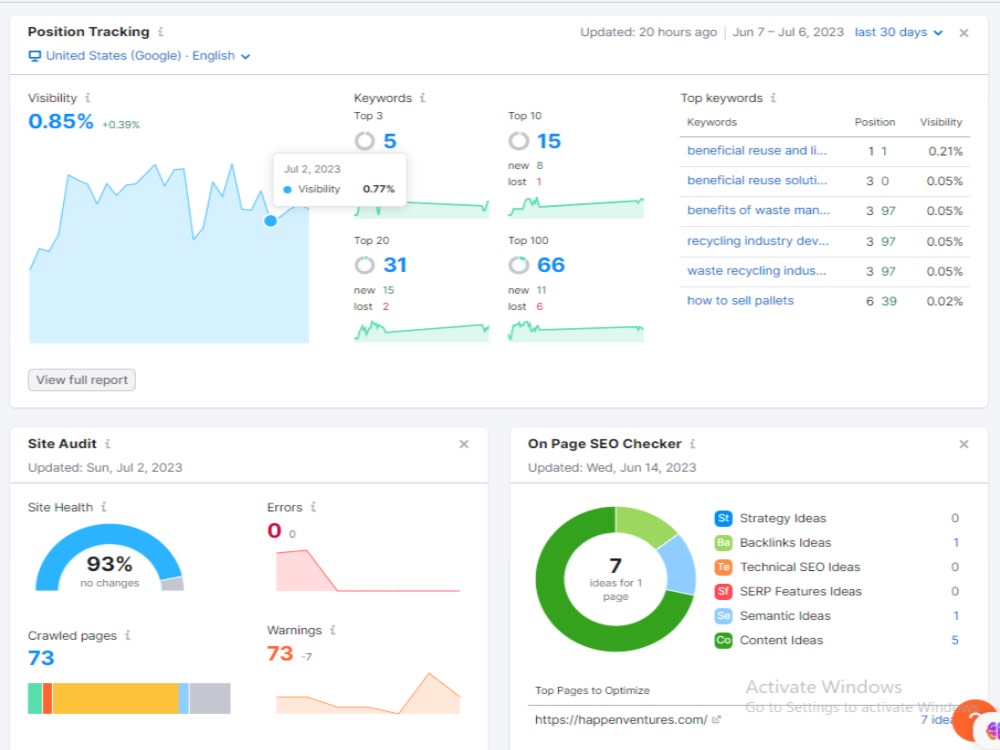1000x750 pixels.
Task: Click the Warnings count 73
Action: [x=280, y=654]
